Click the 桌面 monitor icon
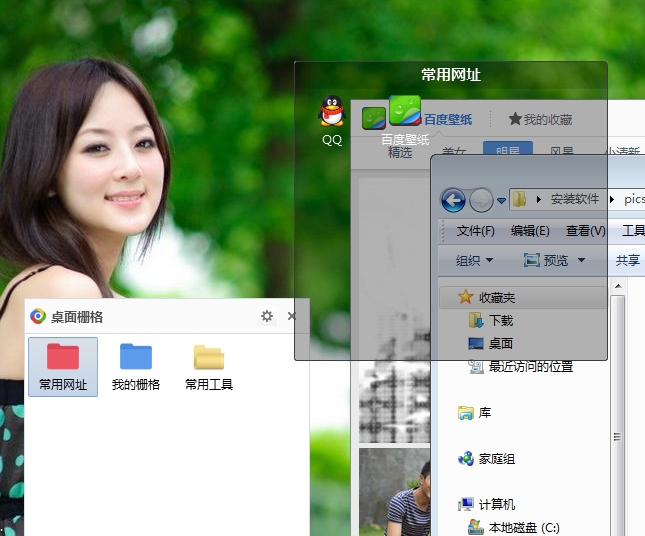This screenshot has width=645, height=536. point(476,343)
